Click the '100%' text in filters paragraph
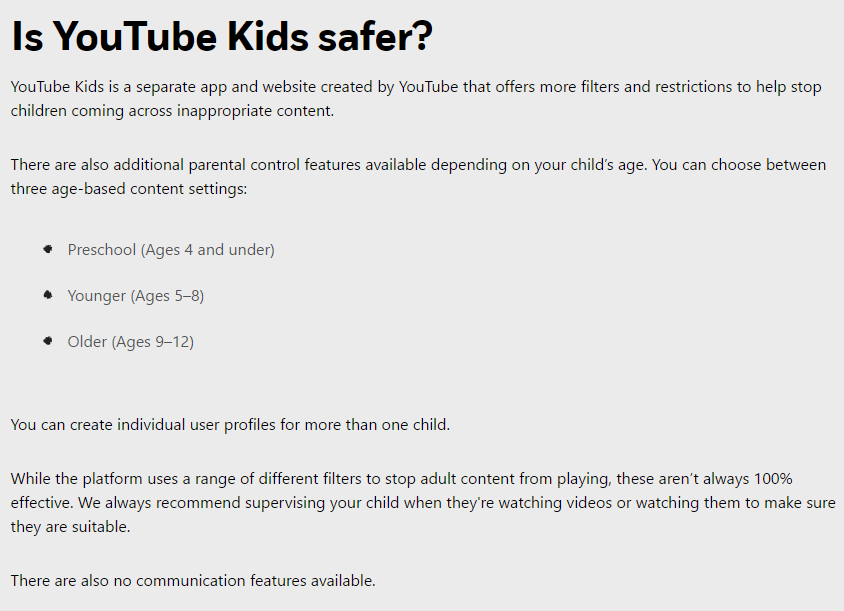 (773, 479)
